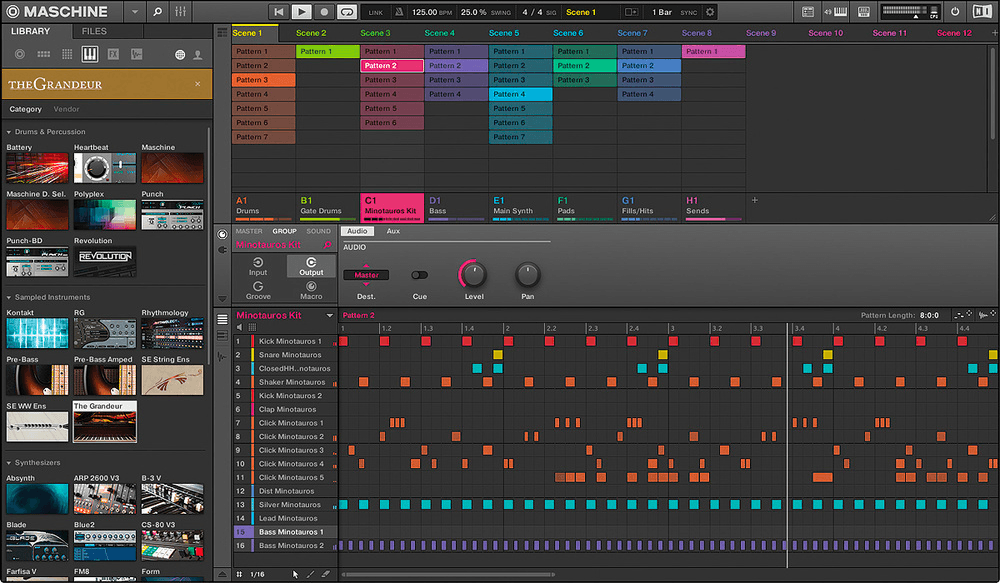The height and width of the screenshot is (583, 1000).
Task: Start playback with Play button
Action: 301,11
